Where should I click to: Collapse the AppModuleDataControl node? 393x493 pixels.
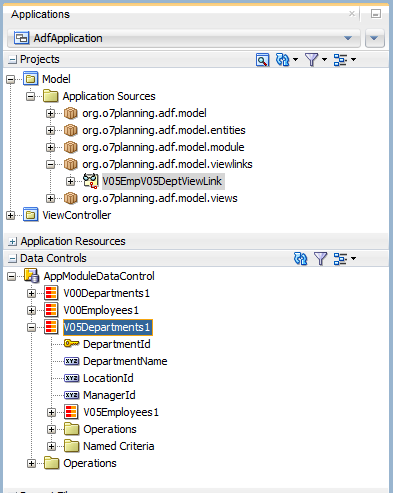tap(11, 277)
